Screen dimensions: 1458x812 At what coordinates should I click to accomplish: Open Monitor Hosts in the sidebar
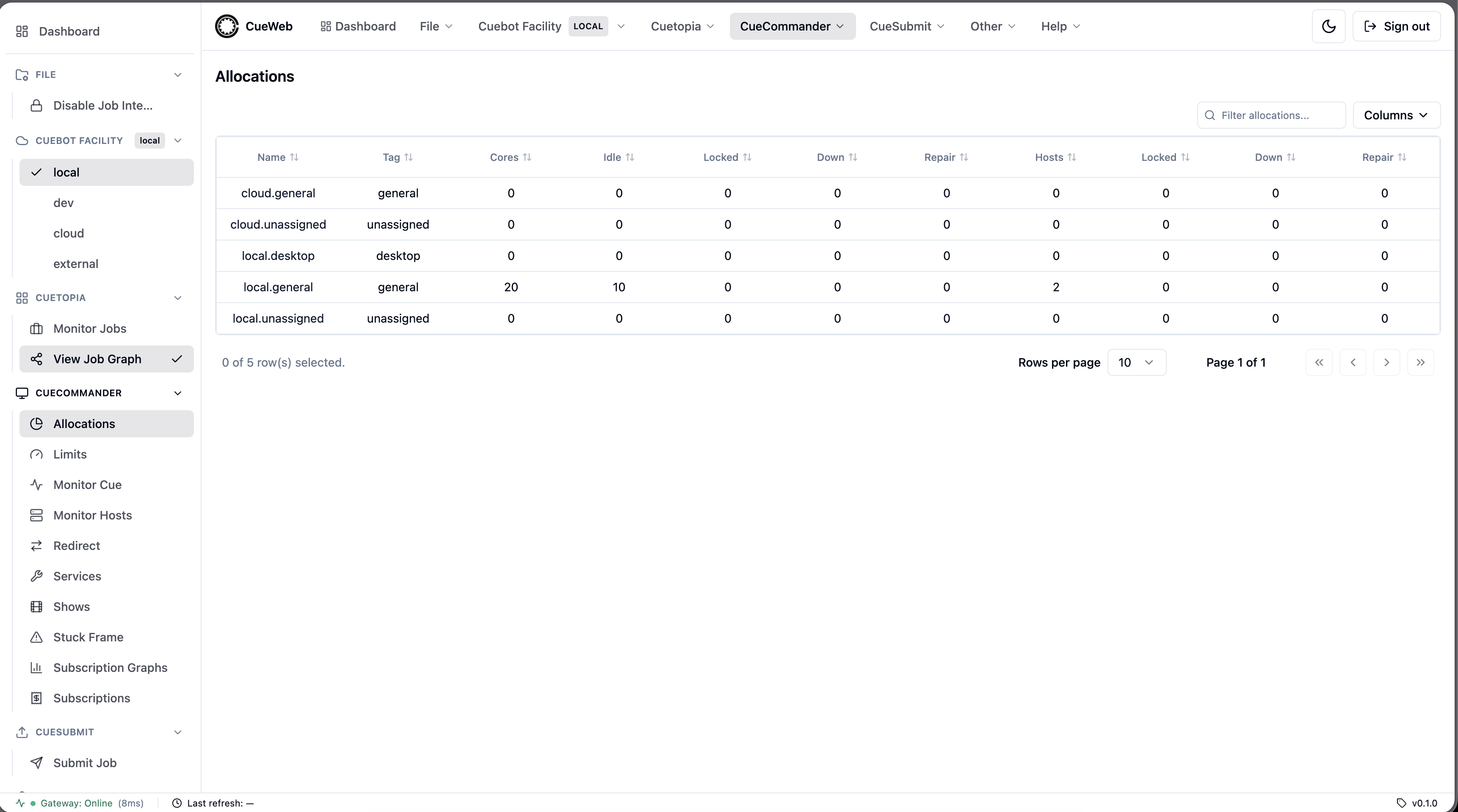pyautogui.click(x=106, y=516)
